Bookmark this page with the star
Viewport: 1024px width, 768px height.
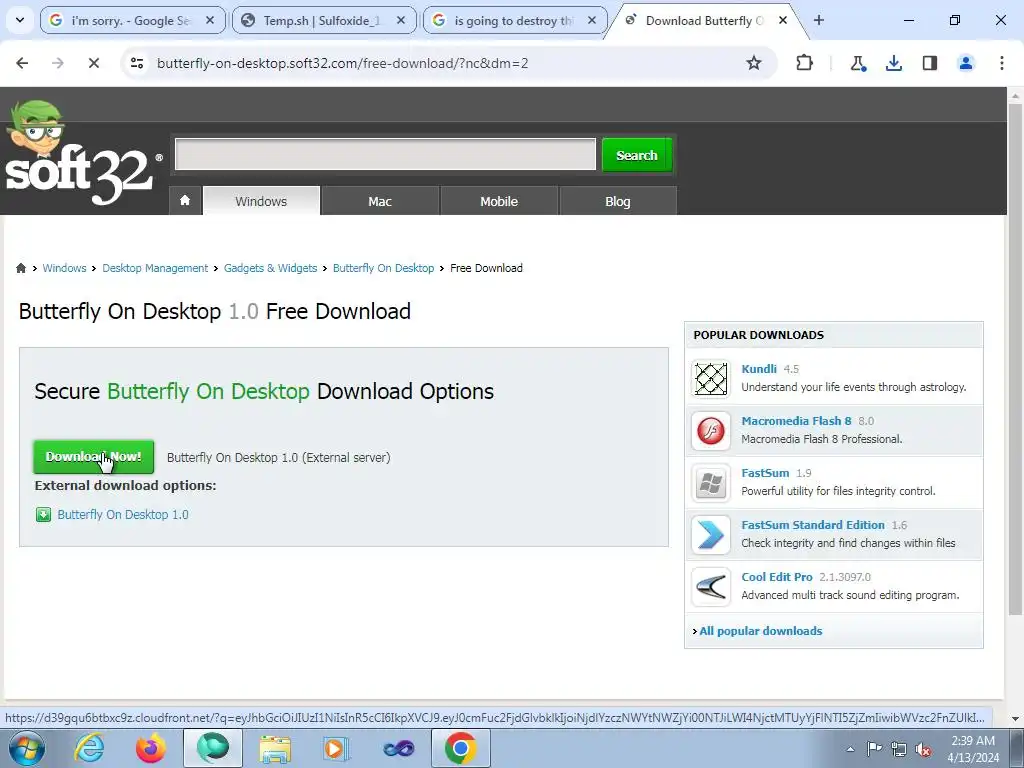tap(754, 63)
